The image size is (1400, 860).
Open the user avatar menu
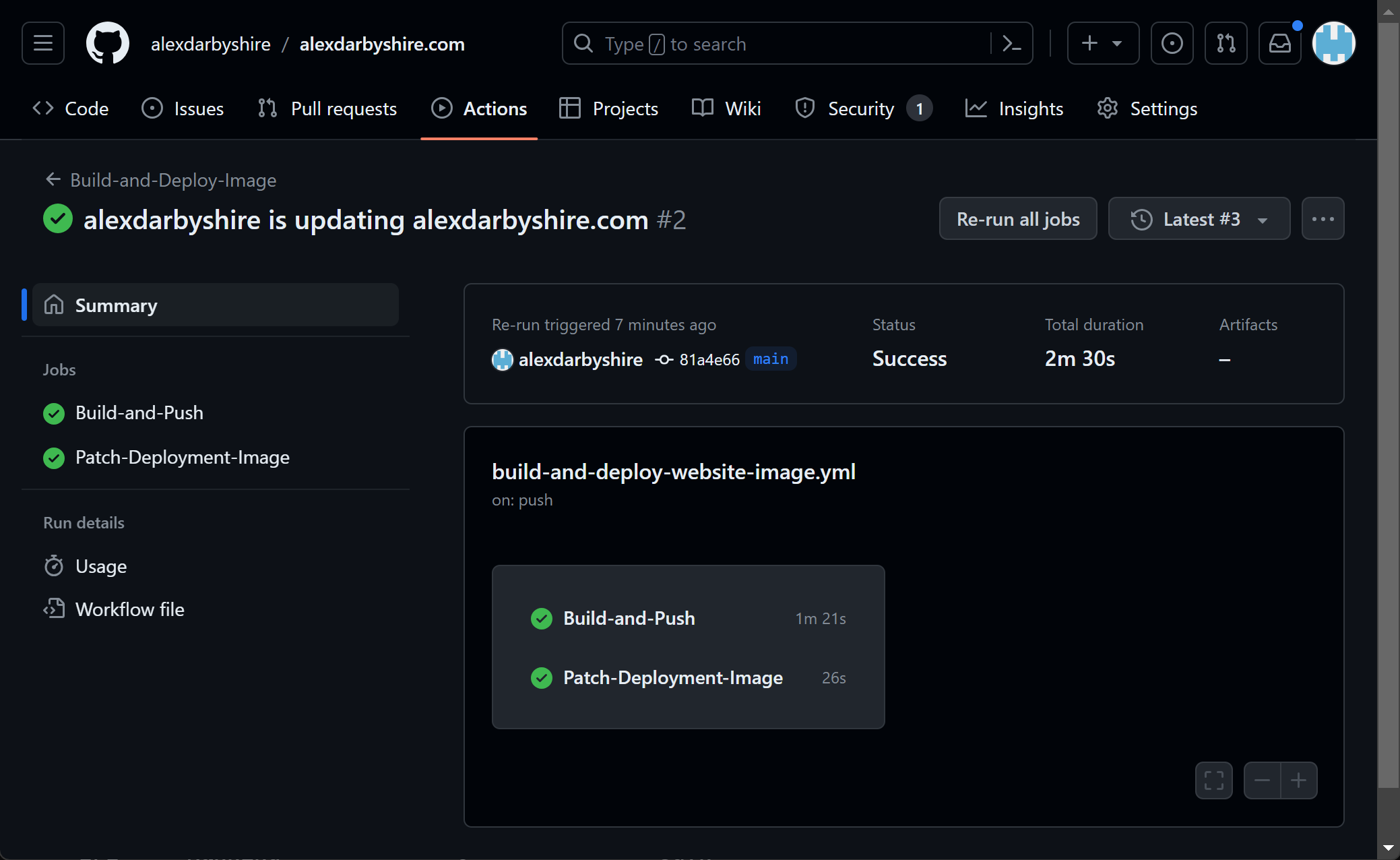(1334, 43)
